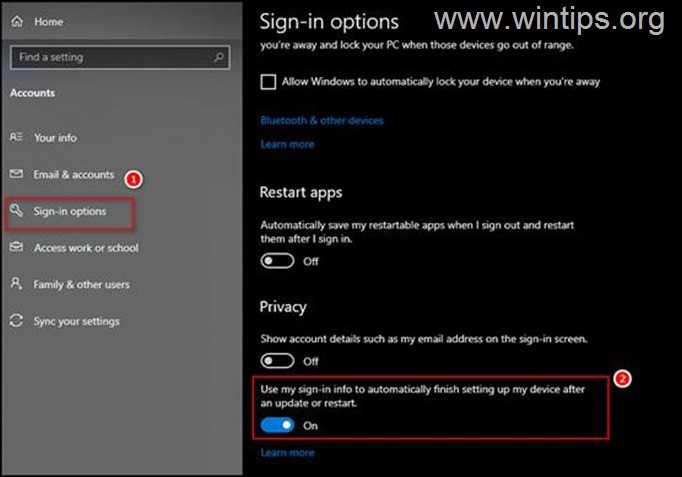The image size is (682, 477).
Task: Click Learn more below sign-in info toggle
Action: coord(287,453)
